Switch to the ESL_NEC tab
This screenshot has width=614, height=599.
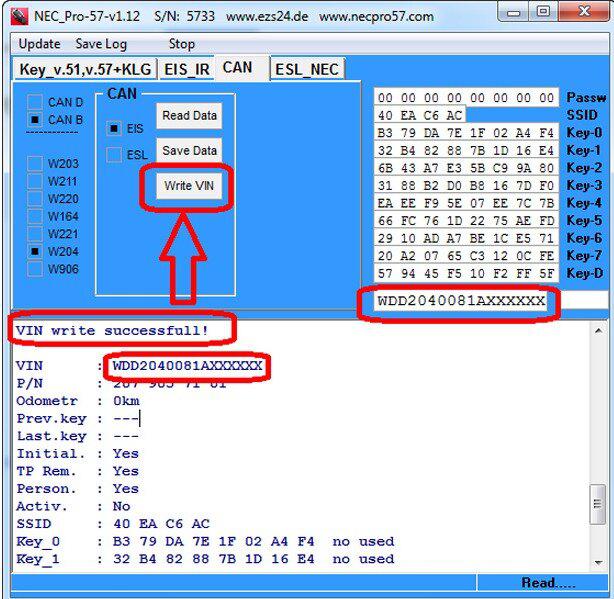coord(307,69)
